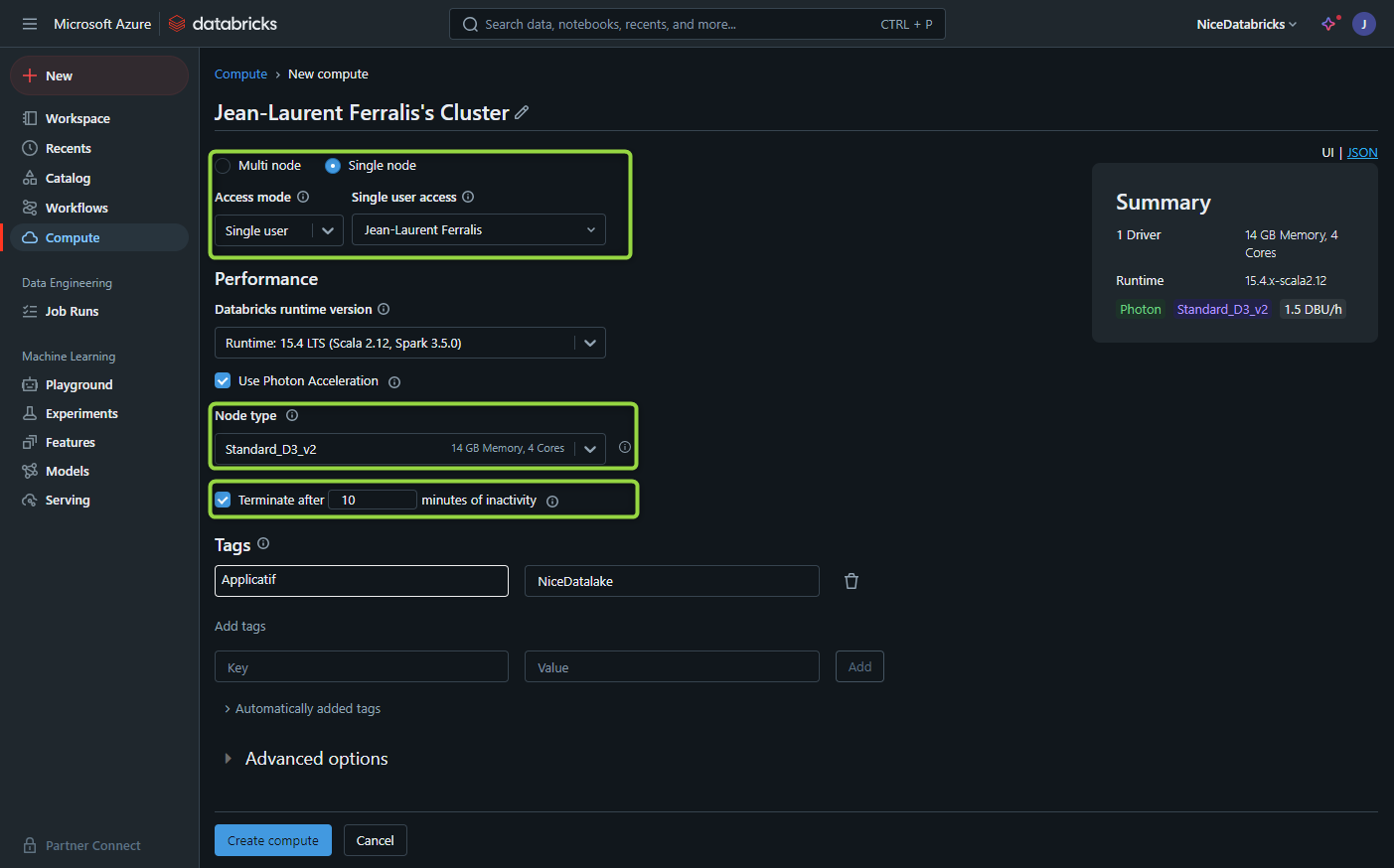1394x868 pixels.
Task: Show inactivity termination info icon
Action: [552, 502]
